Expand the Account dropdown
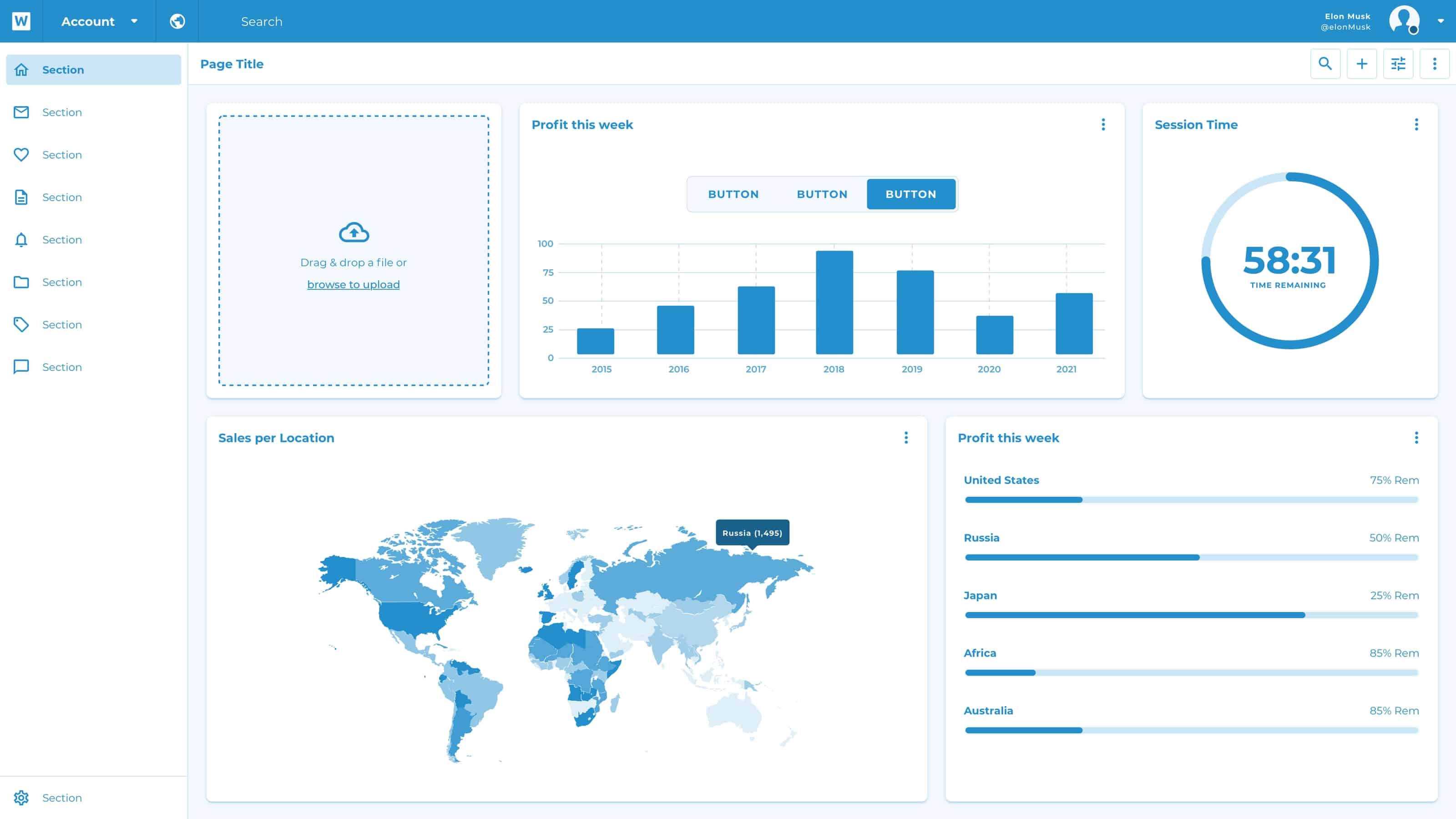The height and width of the screenshot is (819, 1456). 134,21
